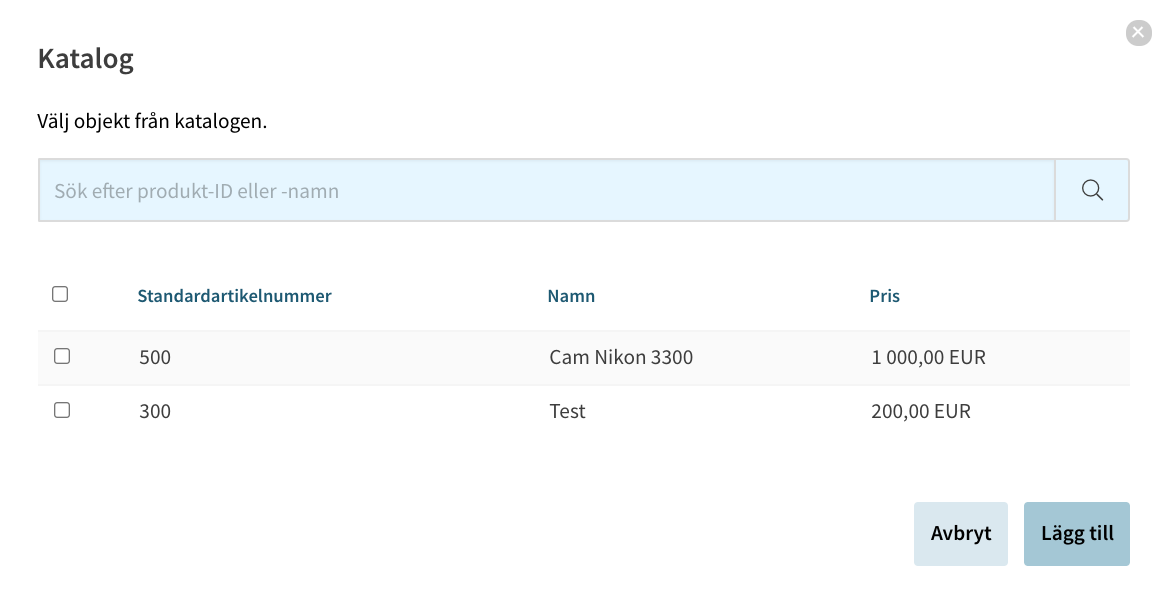The height and width of the screenshot is (605, 1171).
Task: Click the Pris column header
Action: coord(884,296)
